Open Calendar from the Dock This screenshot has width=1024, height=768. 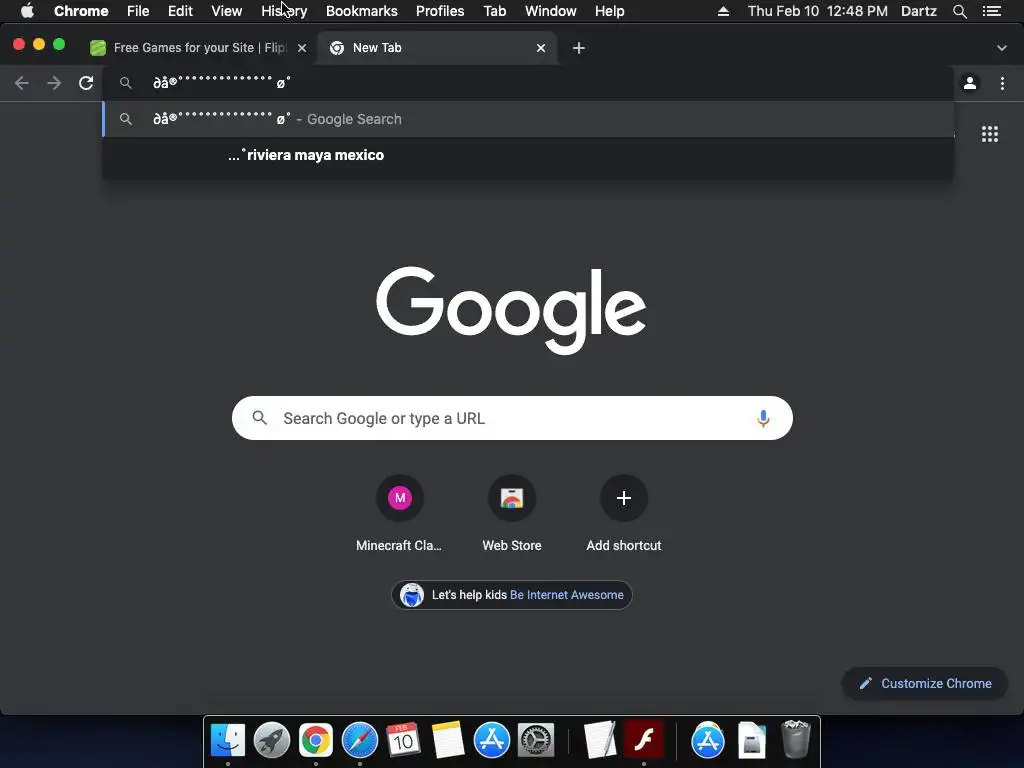[x=403, y=740]
